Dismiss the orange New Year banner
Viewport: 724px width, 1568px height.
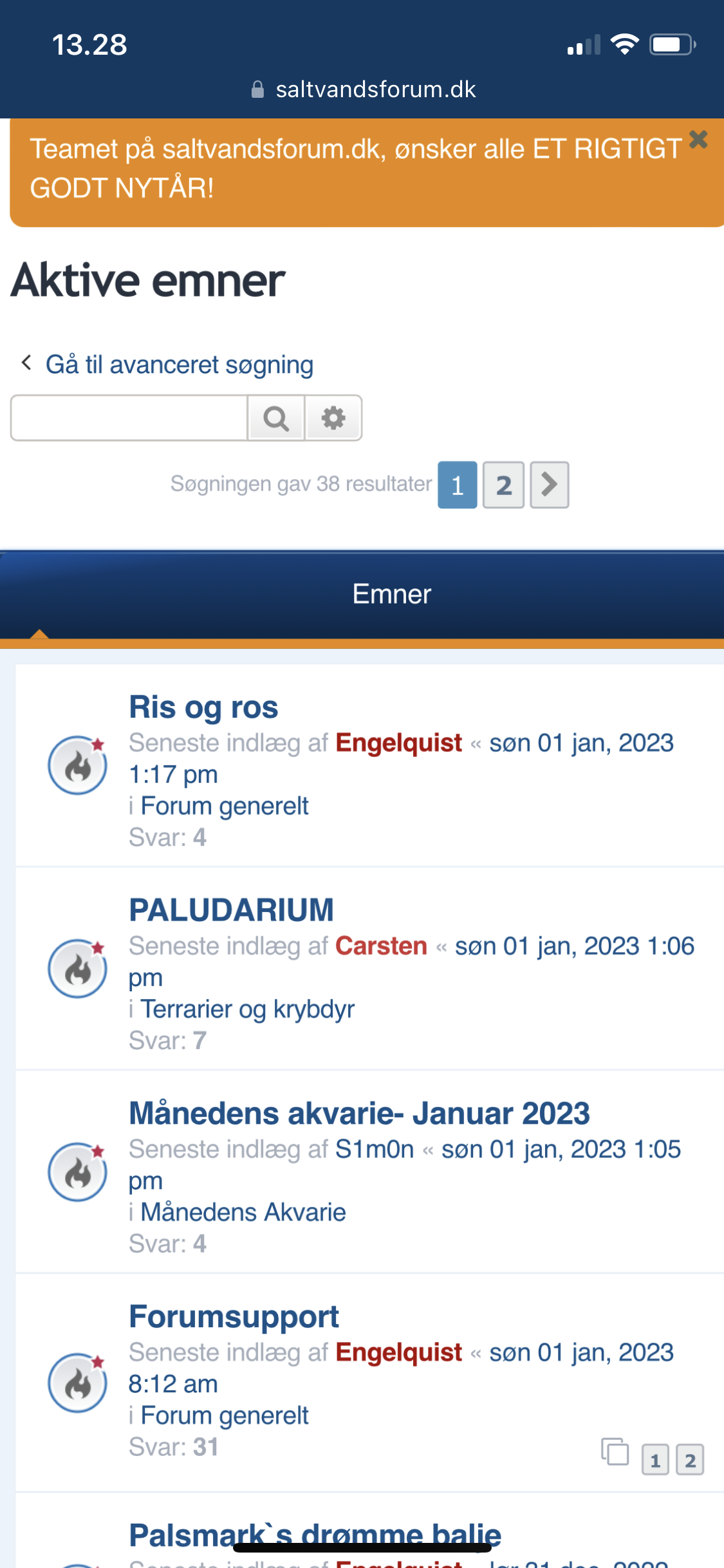698,139
